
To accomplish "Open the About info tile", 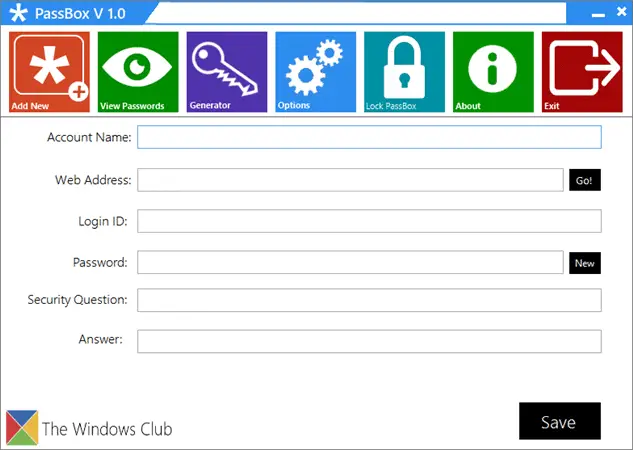I will [493, 72].
